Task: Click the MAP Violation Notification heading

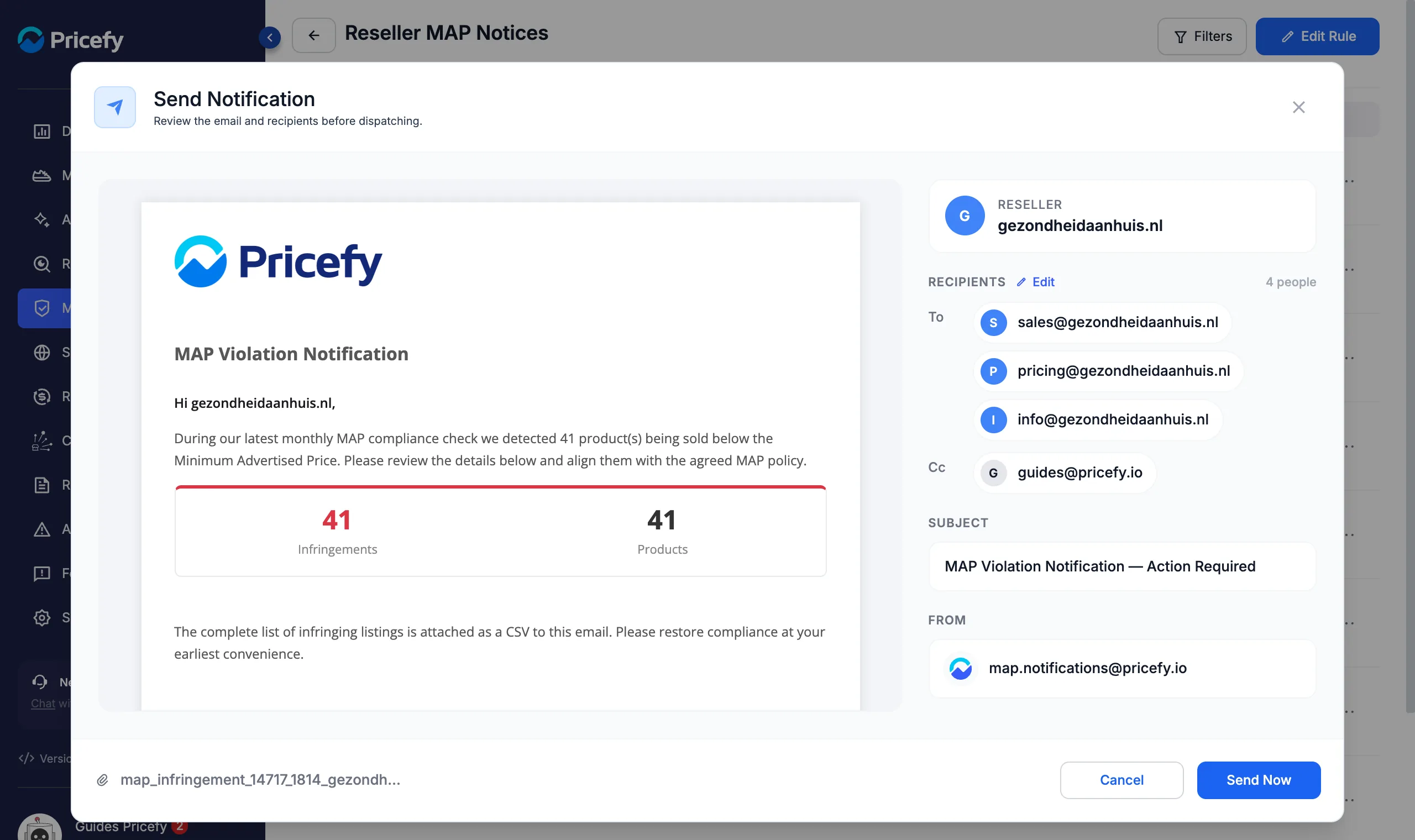Action: (291, 354)
